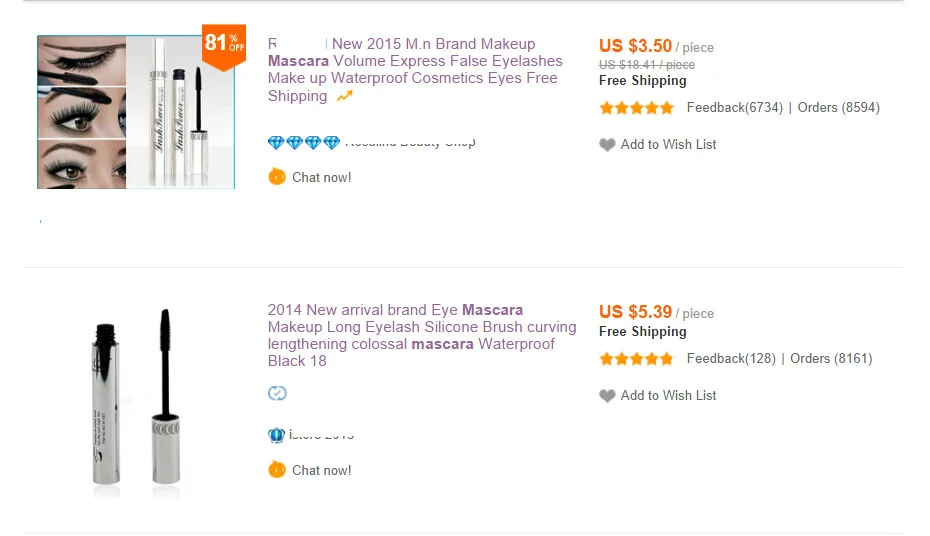Click the blue diamond seller rating icons
930x536 pixels.
click(304, 143)
